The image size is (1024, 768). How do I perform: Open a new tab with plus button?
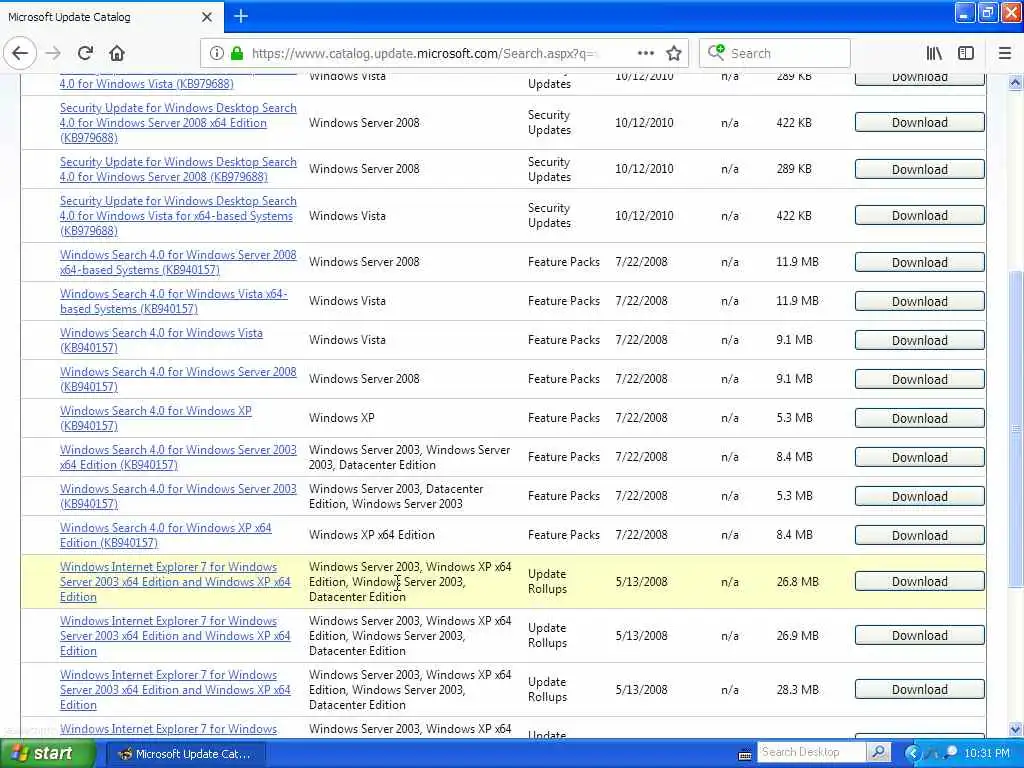tap(241, 16)
